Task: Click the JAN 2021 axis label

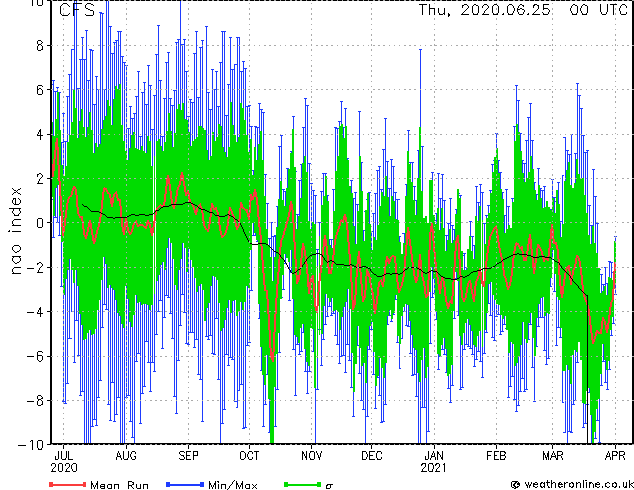Action: pos(434,462)
